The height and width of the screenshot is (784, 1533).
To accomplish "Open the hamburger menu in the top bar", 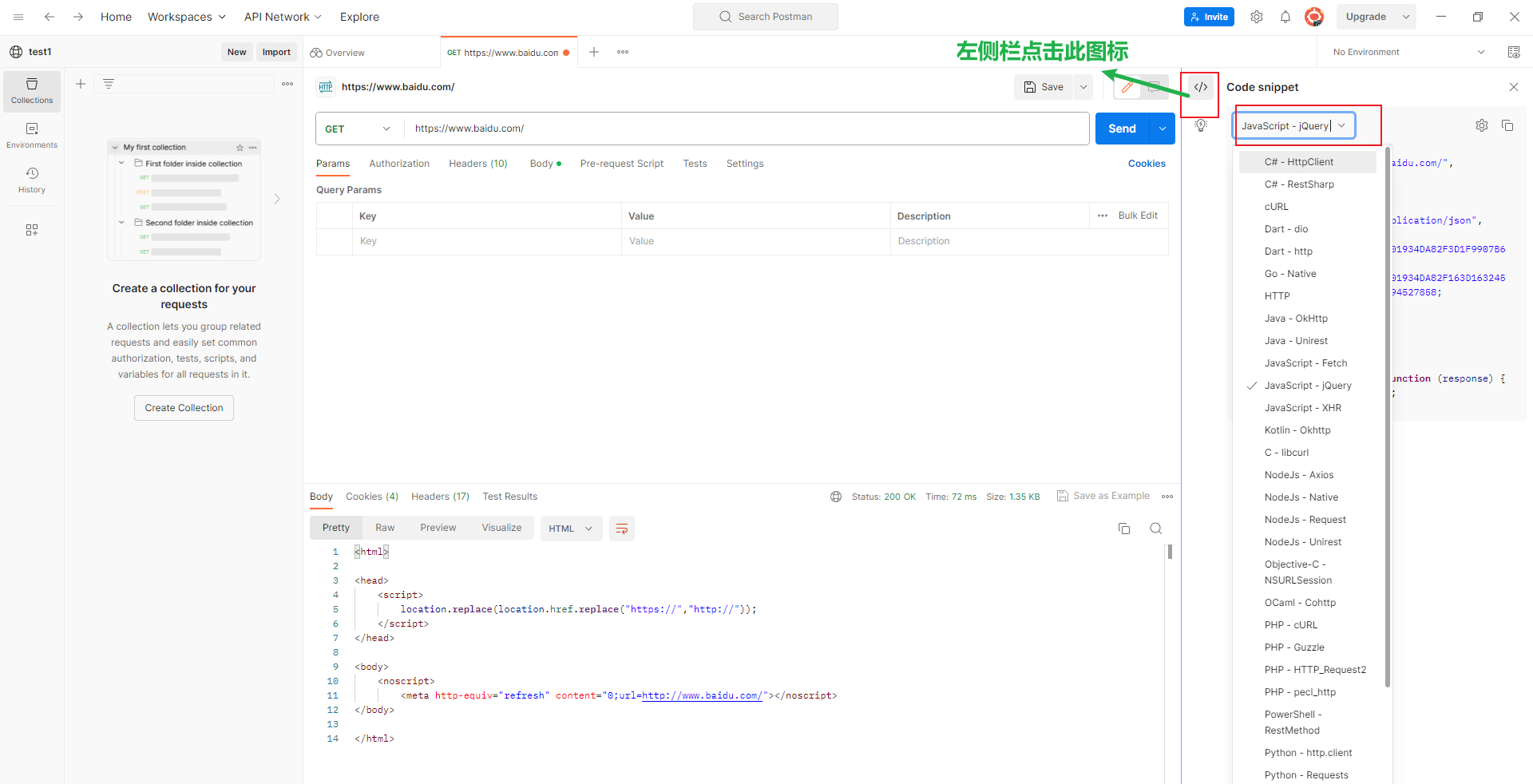I will click(18, 17).
